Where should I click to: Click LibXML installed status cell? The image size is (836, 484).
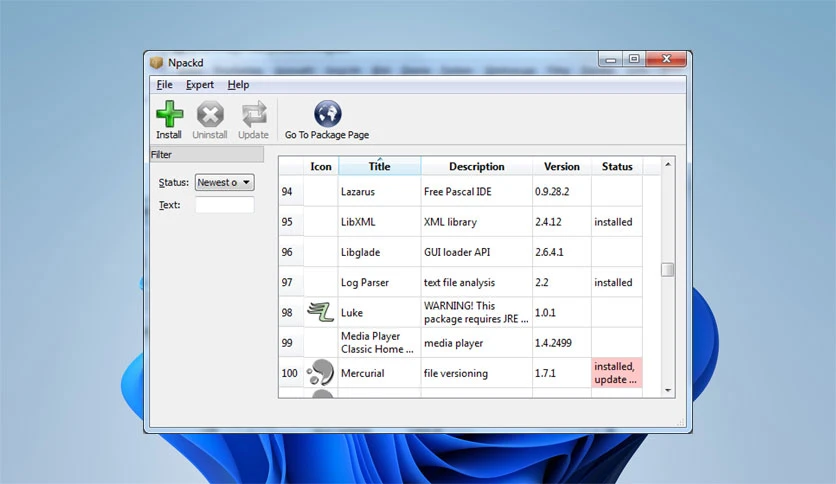617,222
